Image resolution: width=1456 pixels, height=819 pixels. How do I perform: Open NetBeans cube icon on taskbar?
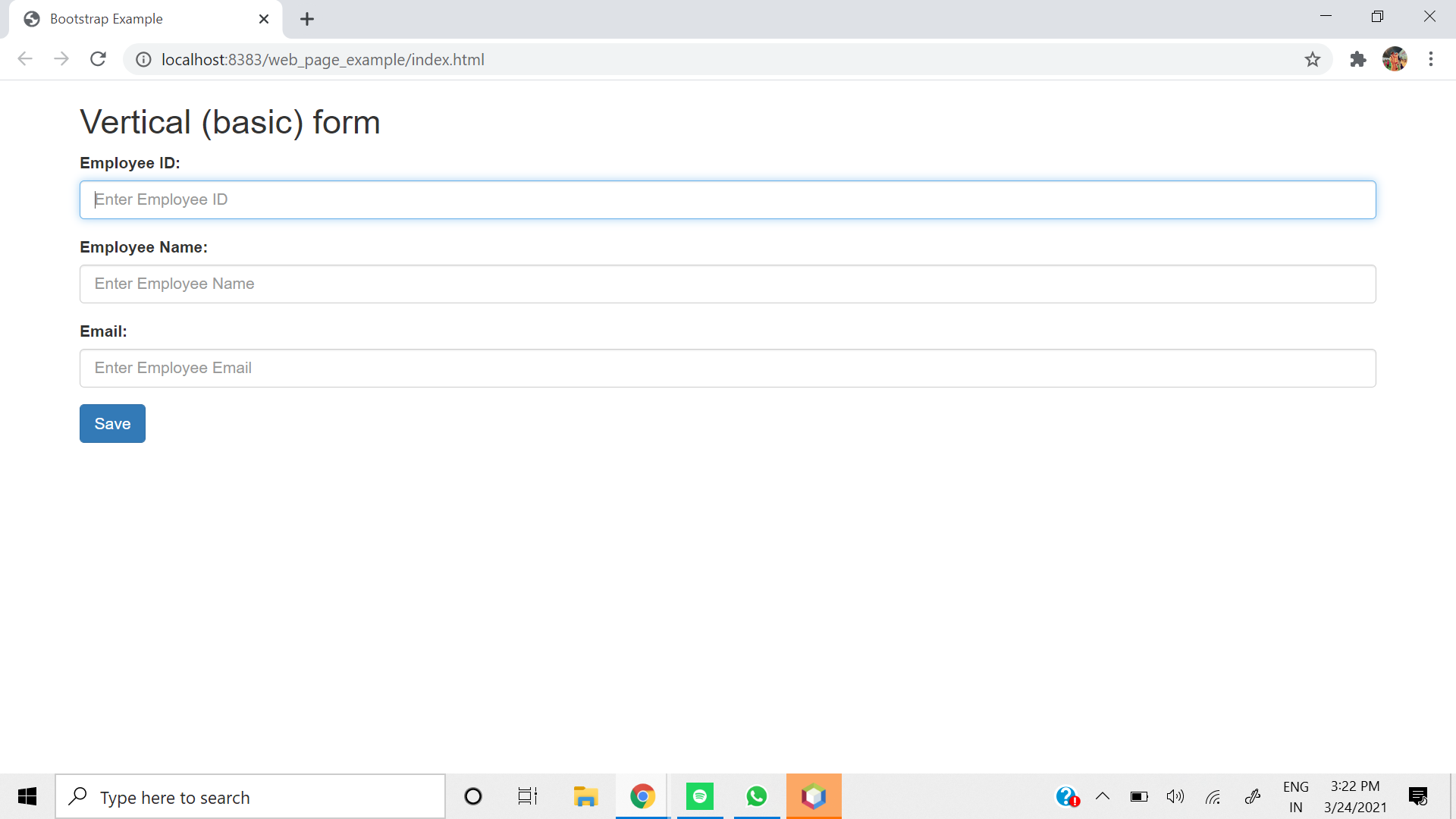814,796
